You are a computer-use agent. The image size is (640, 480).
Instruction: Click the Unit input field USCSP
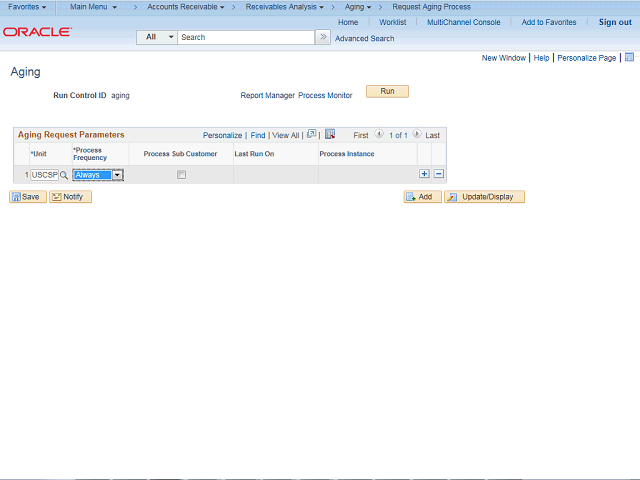(44, 175)
